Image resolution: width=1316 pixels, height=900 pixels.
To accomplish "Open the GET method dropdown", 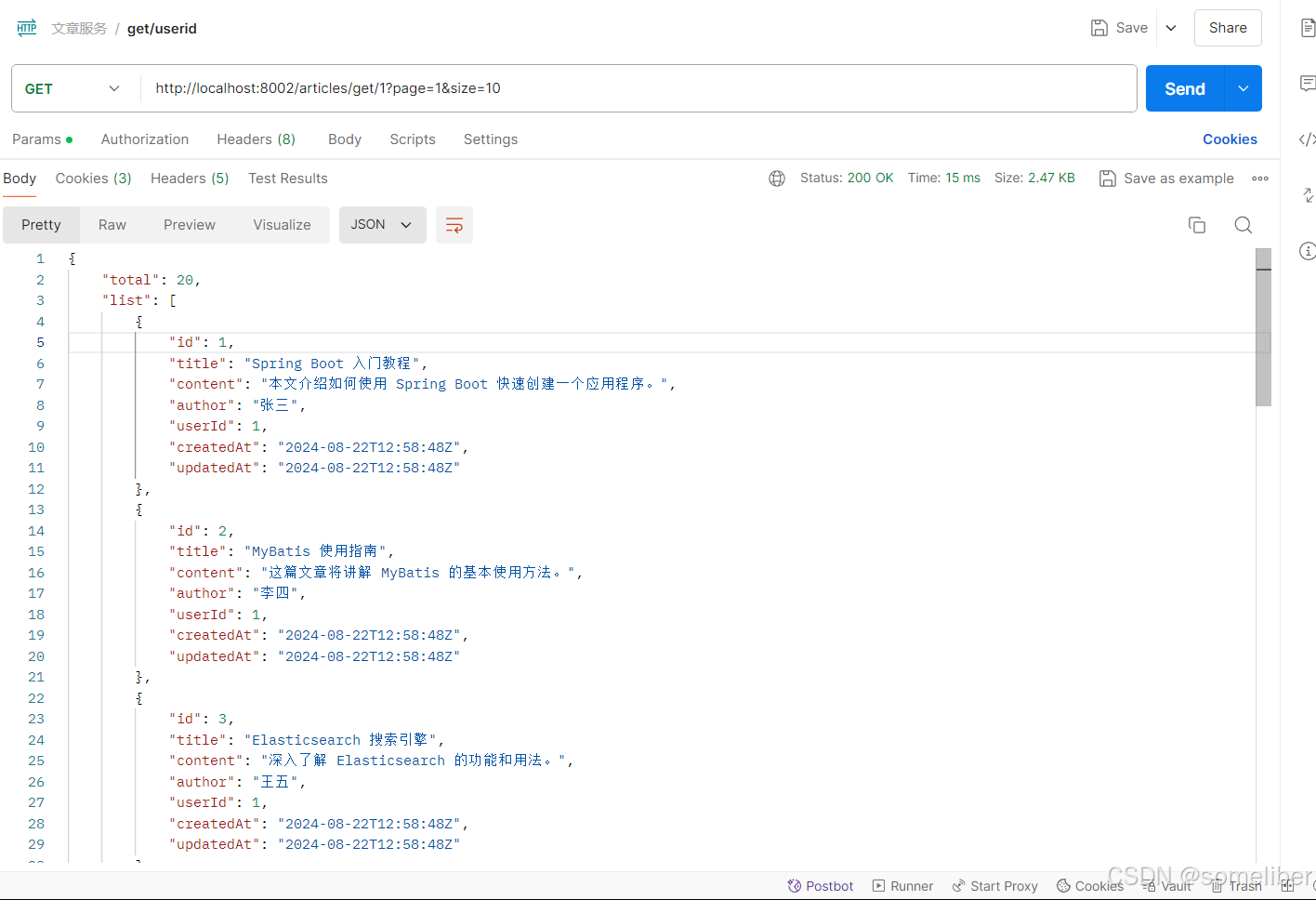I will click(x=72, y=88).
